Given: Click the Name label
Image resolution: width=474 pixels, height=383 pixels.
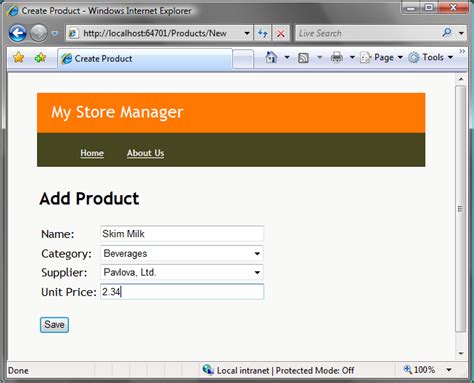Looking at the screenshot, I should (58, 234).
